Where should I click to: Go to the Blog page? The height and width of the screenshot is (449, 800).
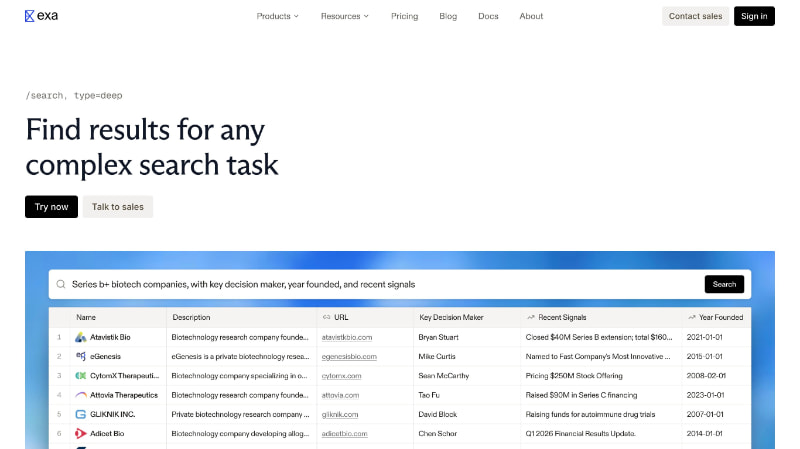coord(448,16)
